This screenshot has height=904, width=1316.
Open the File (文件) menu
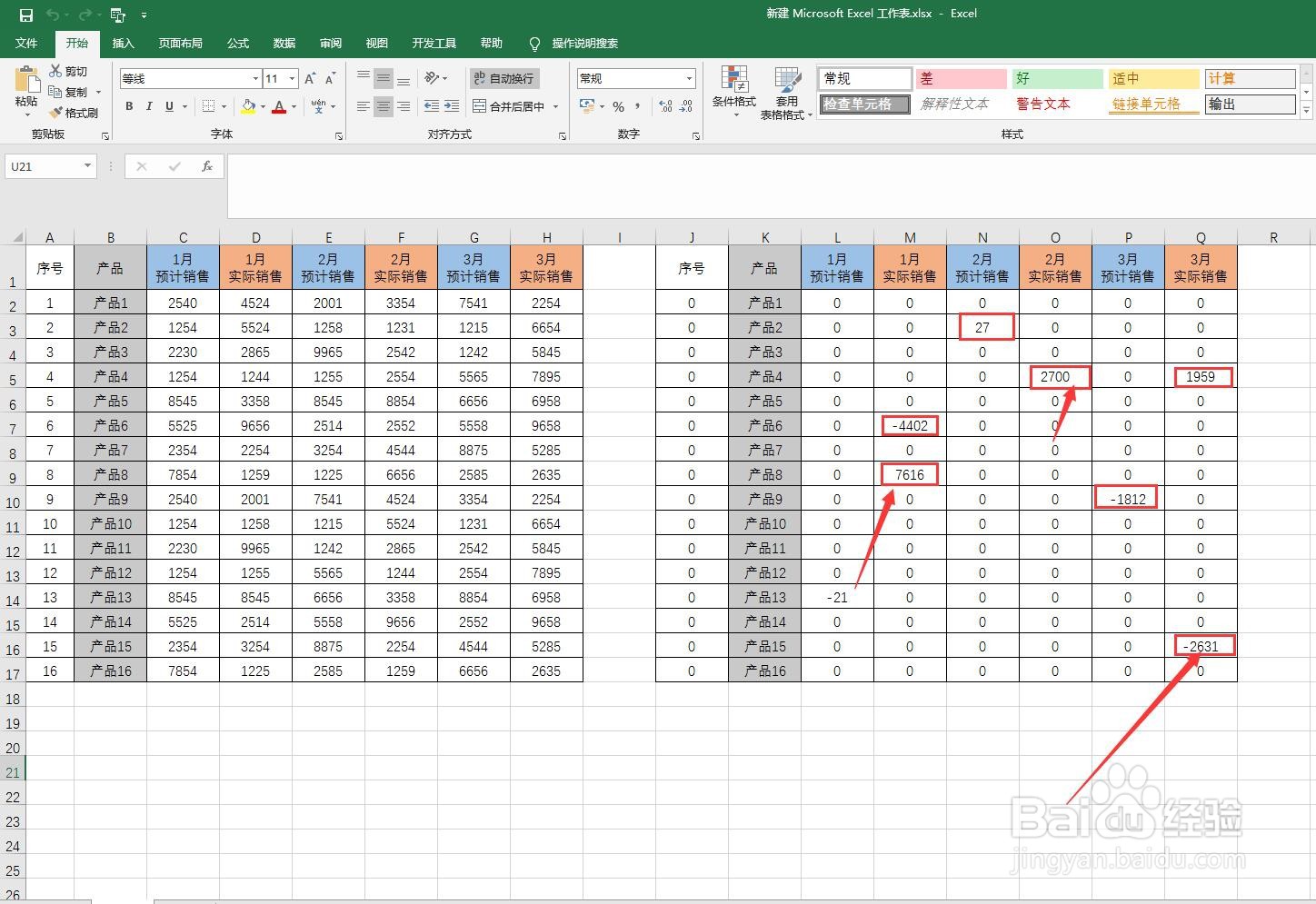pyautogui.click(x=26, y=44)
